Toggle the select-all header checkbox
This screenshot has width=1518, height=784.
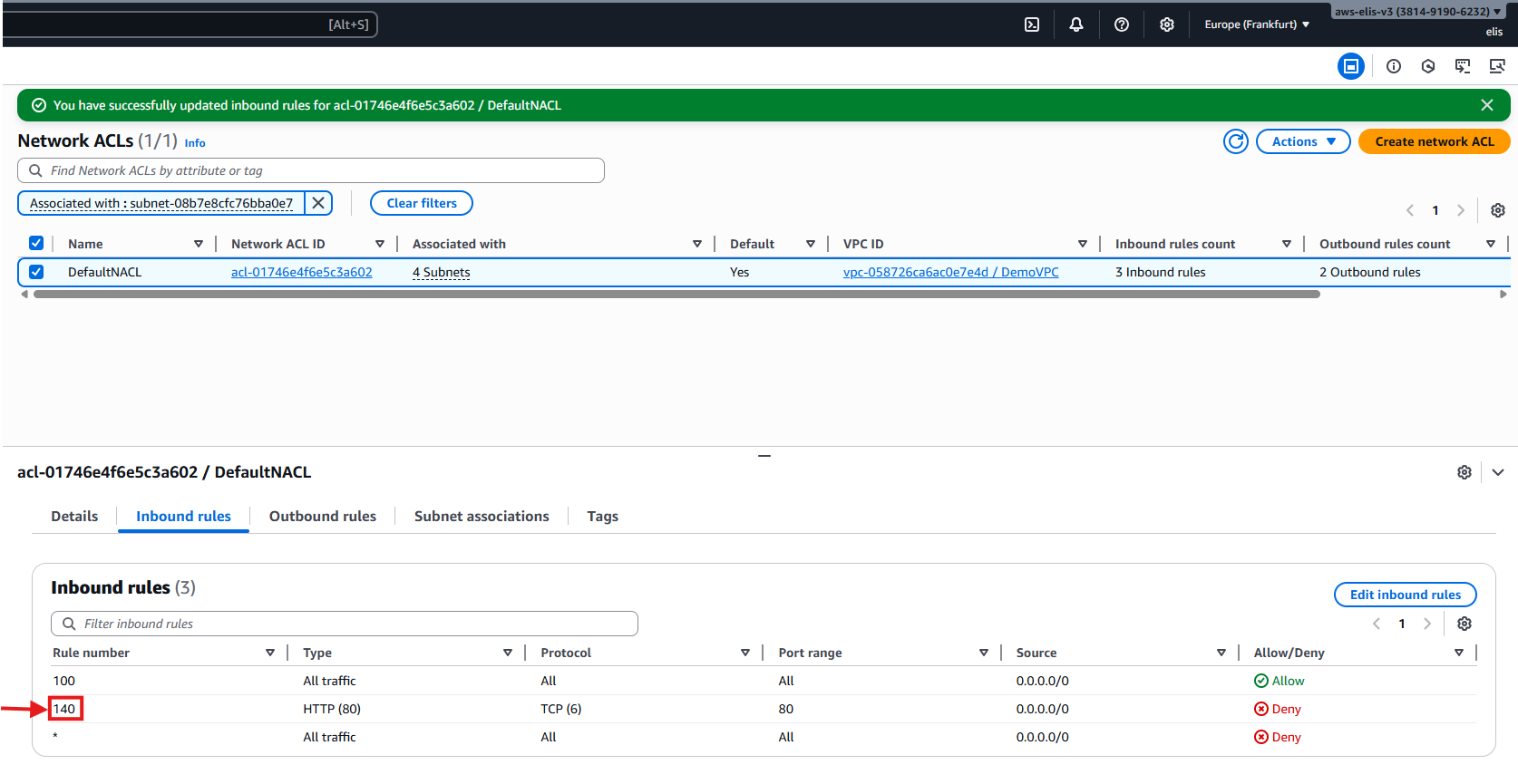(x=36, y=243)
